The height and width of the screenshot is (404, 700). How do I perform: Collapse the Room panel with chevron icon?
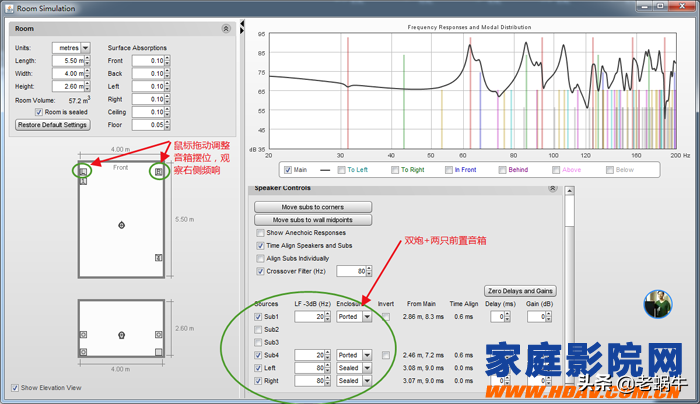click(226, 29)
